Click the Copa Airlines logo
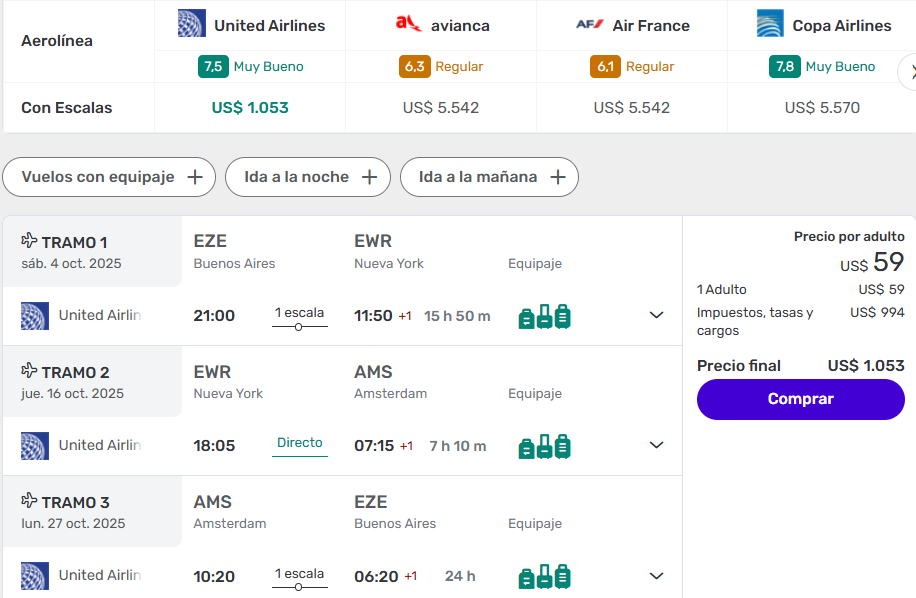916x598 pixels. coord(770,23)
